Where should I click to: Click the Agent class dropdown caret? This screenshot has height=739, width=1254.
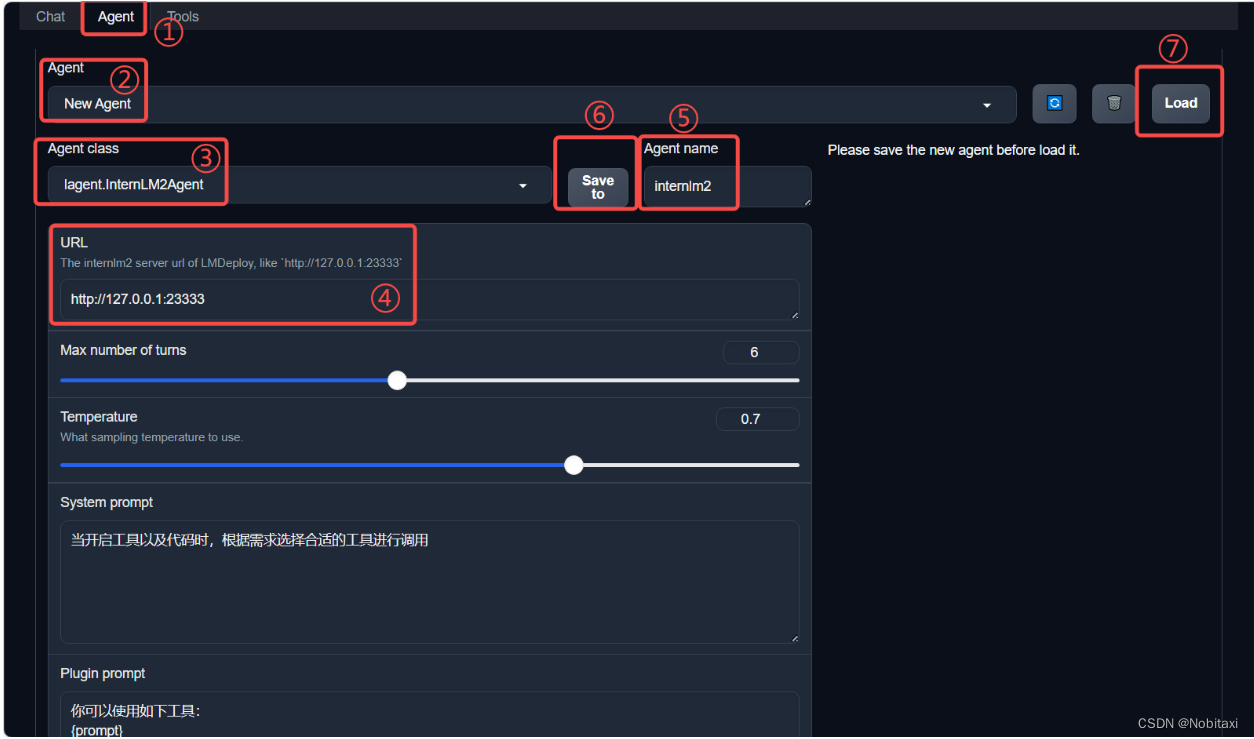tap(522, 186)
